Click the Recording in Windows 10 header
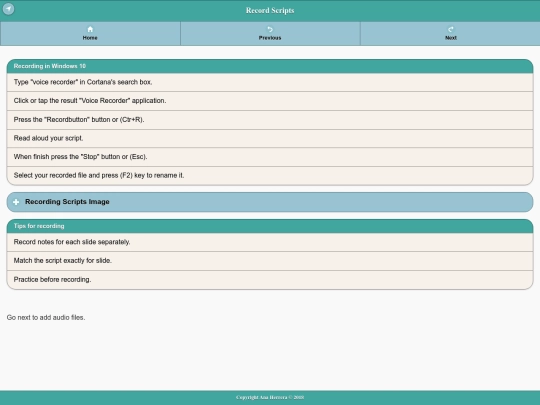 coord(270,66)
